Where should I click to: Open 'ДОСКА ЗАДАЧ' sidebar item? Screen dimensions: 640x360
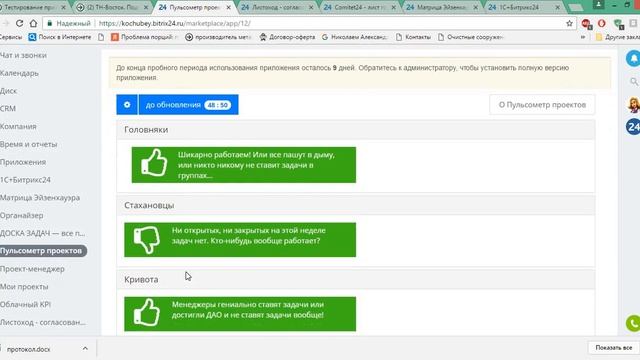click(42, 233)
